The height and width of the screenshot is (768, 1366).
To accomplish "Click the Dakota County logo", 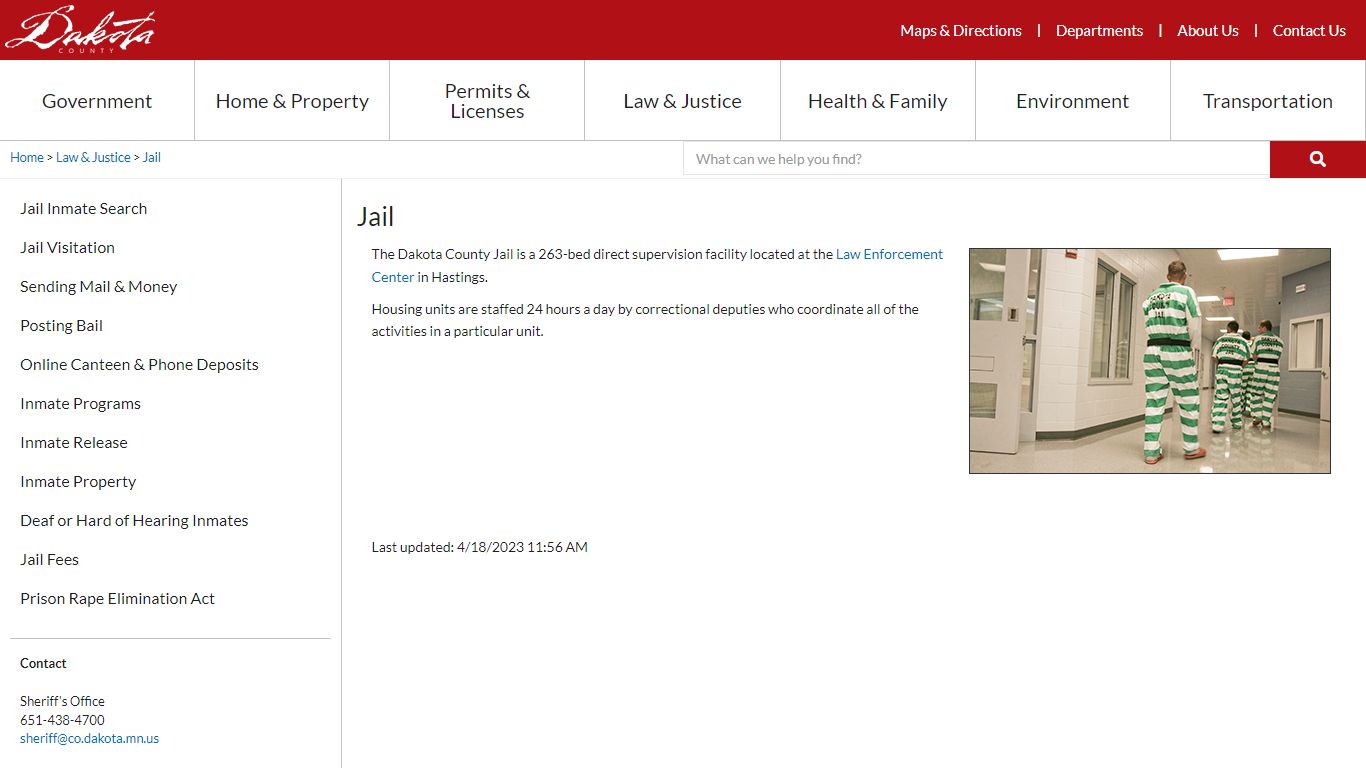I will [80, 30].
